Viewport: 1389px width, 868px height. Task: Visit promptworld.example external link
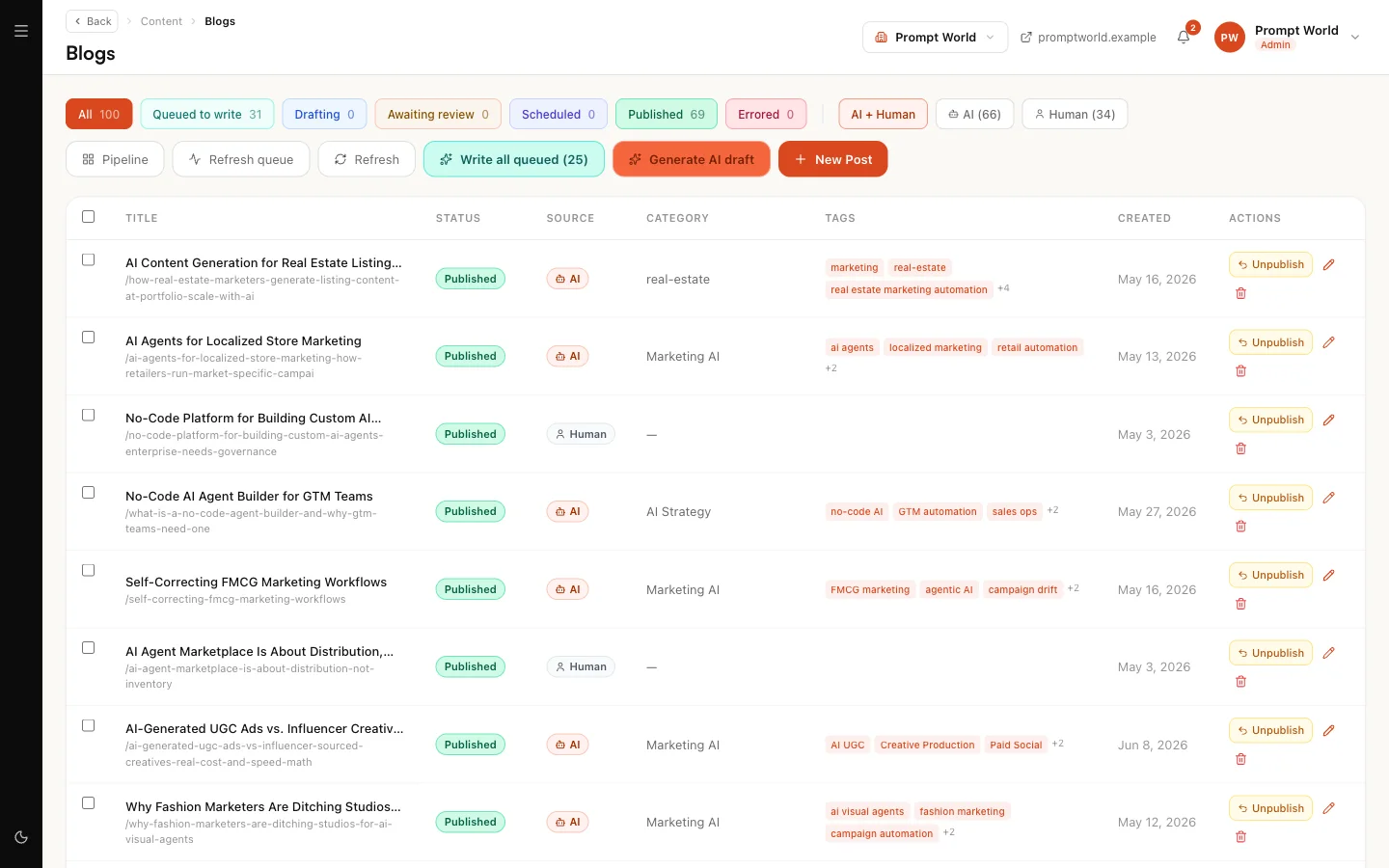1088,37
